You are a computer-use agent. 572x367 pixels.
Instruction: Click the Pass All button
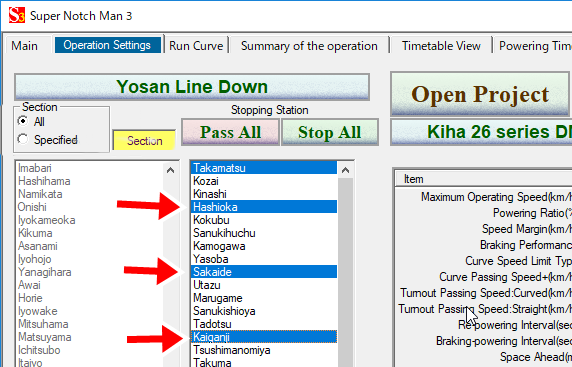pos(231,132)
